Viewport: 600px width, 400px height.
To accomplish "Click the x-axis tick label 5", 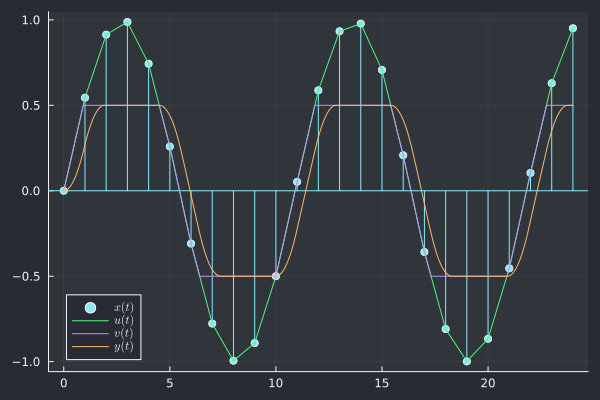I will pyautogui.click(x=170, y=383).
